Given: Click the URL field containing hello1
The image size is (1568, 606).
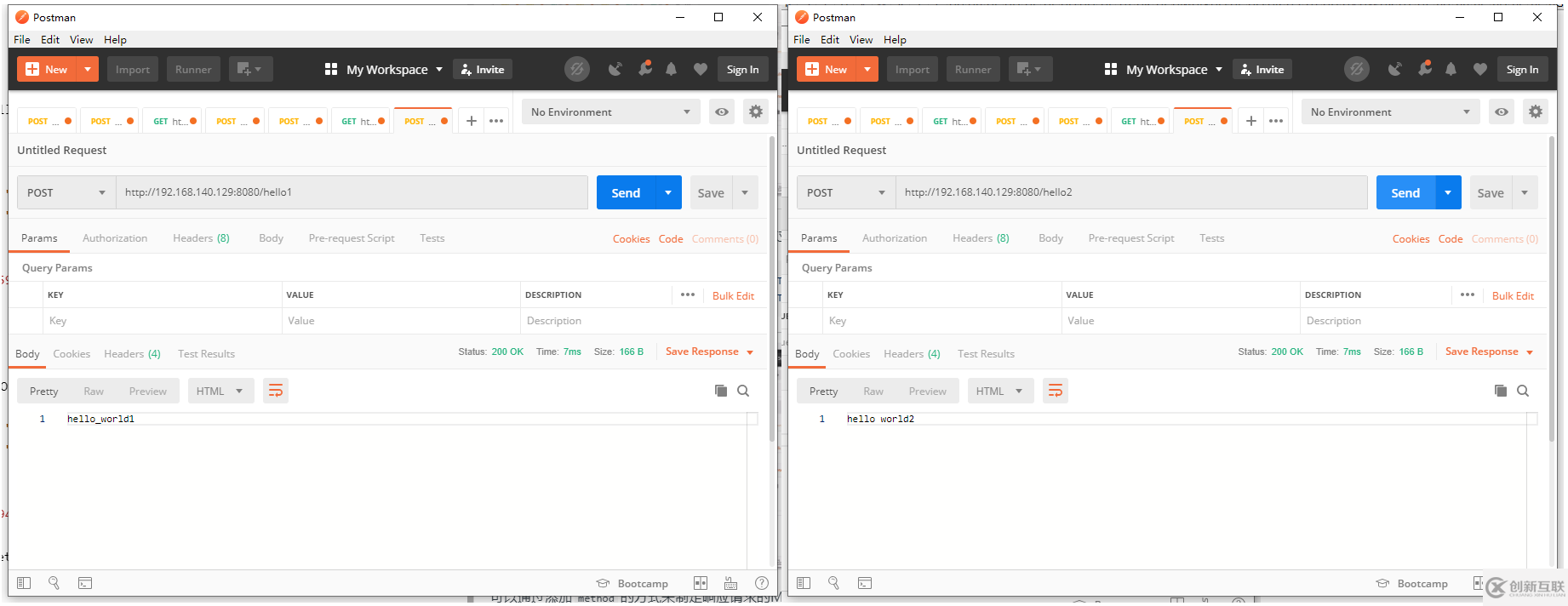Looking at the screenshot, I should click(351, 192).
